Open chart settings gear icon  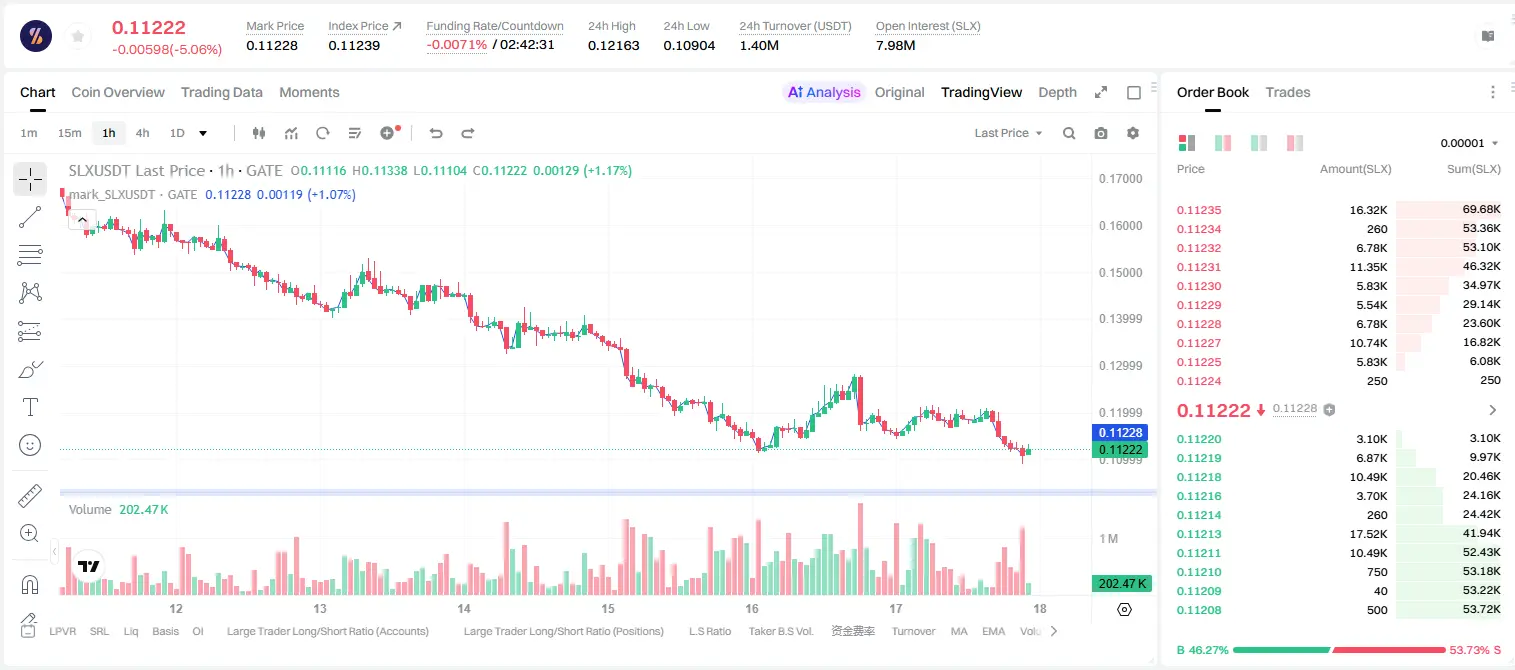coord(1133,133)
